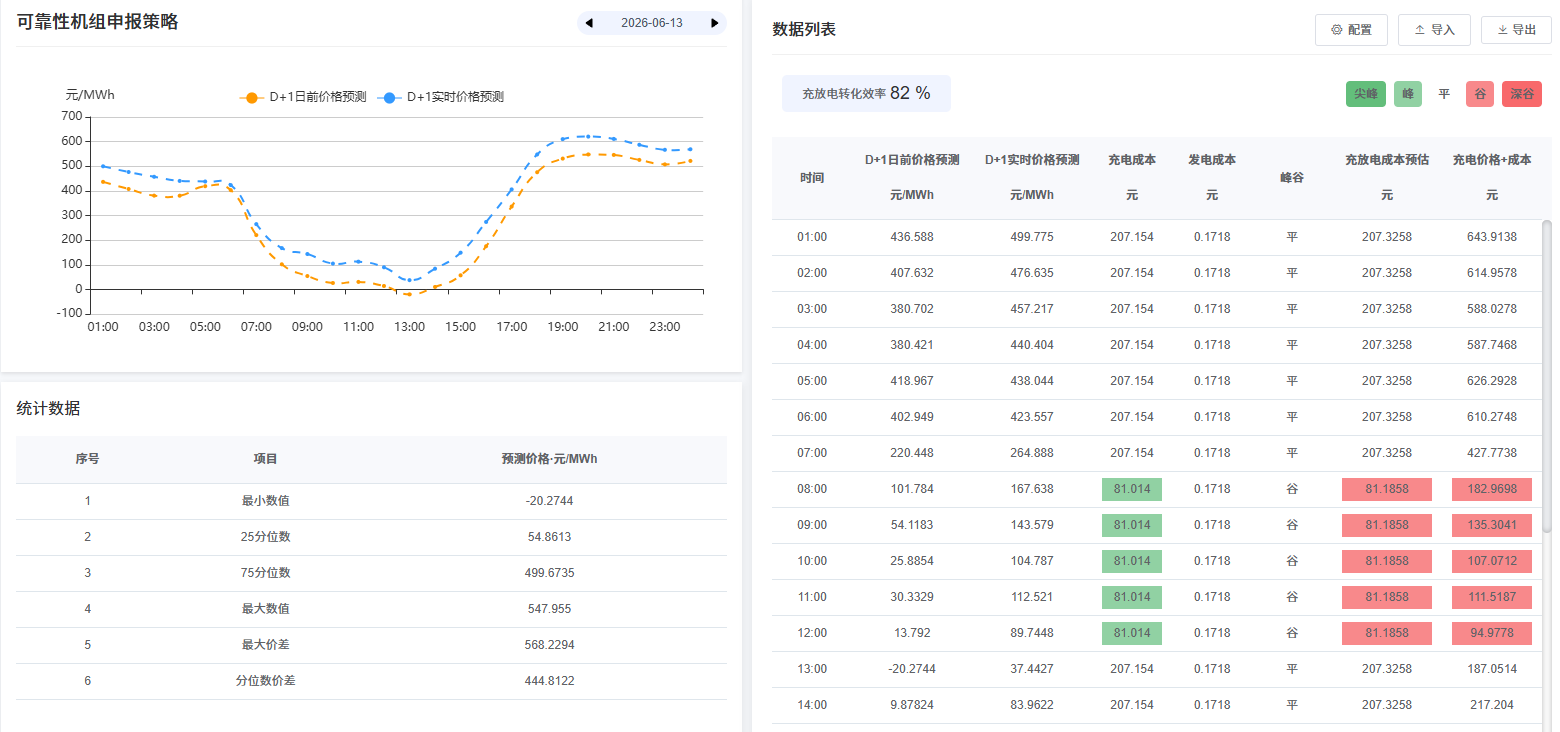Click red 182.9698 cell
This screenshot has width=1560, height=732.
tap(1492, 489)
